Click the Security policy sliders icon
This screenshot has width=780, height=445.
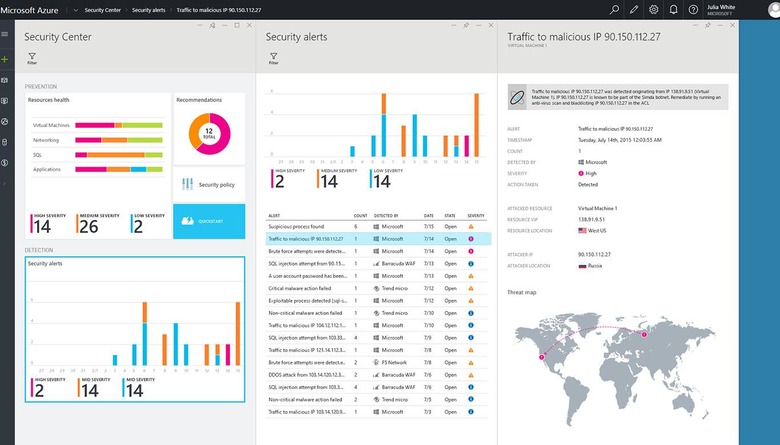(188, 184)
